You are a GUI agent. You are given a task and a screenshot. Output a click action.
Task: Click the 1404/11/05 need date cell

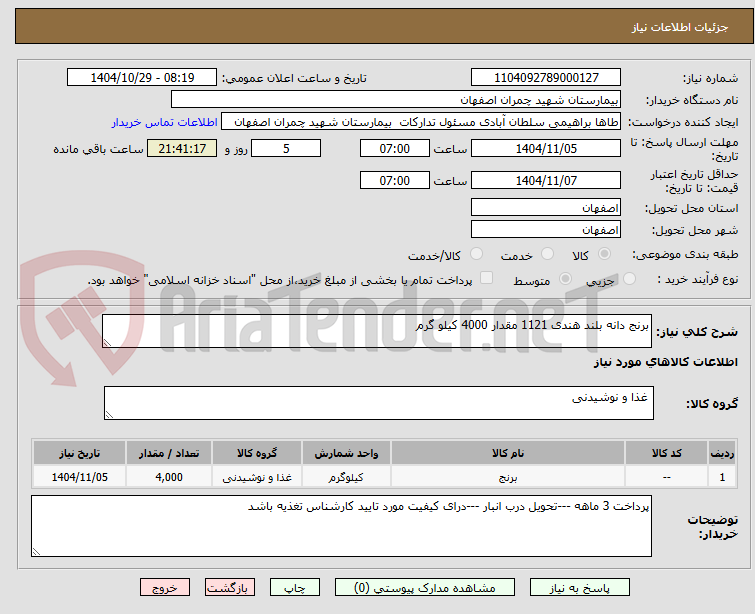[80, 477]
